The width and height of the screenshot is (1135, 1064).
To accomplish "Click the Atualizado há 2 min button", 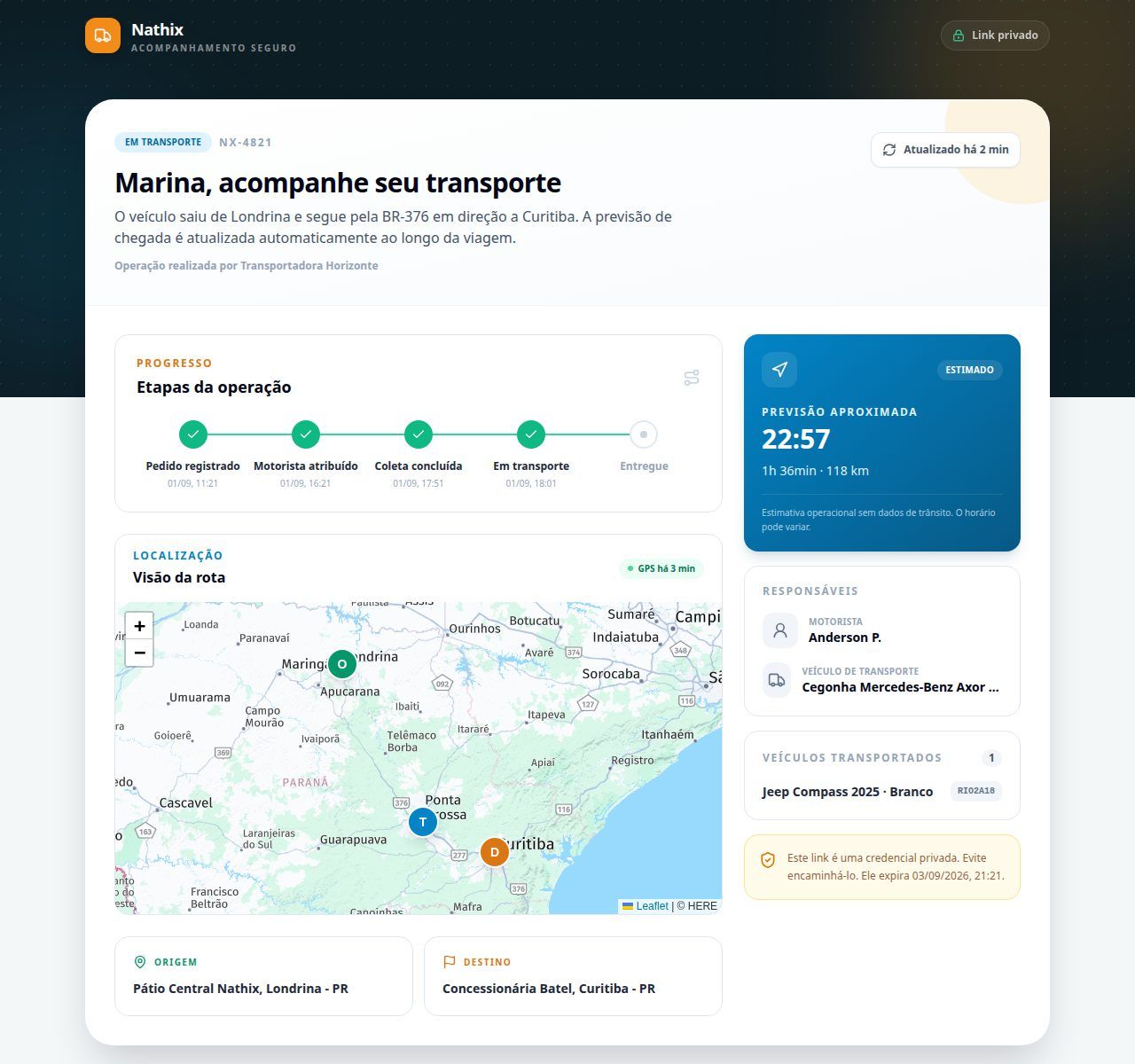I will [945, 150].
